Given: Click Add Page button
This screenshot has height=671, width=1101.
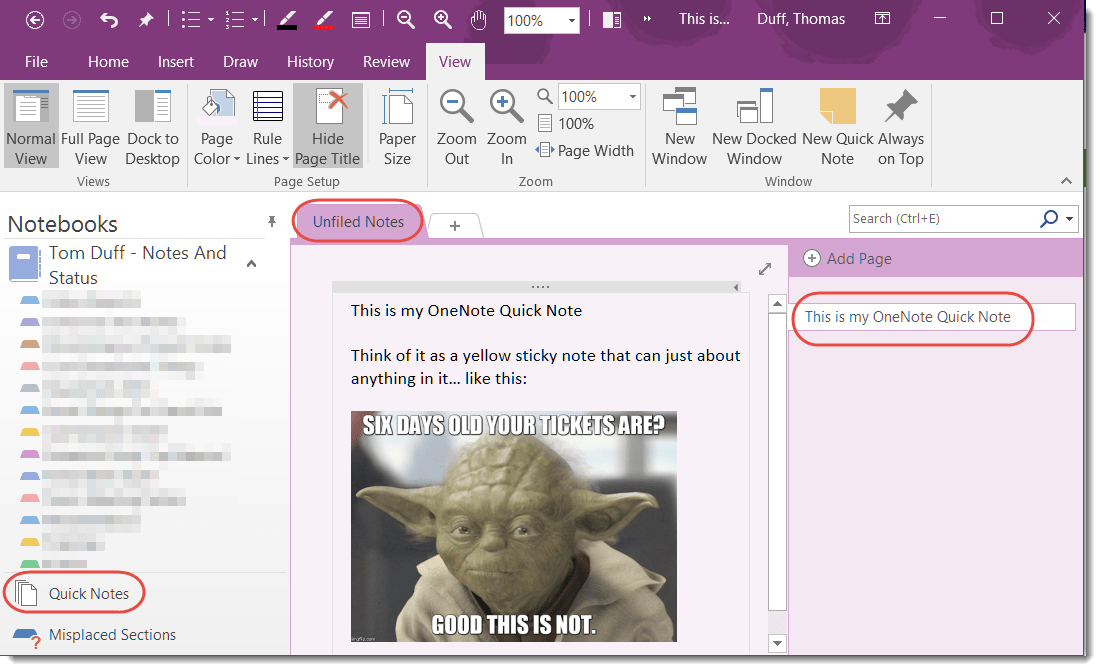Looking at the screenshot, I should [x=848, y=259].
